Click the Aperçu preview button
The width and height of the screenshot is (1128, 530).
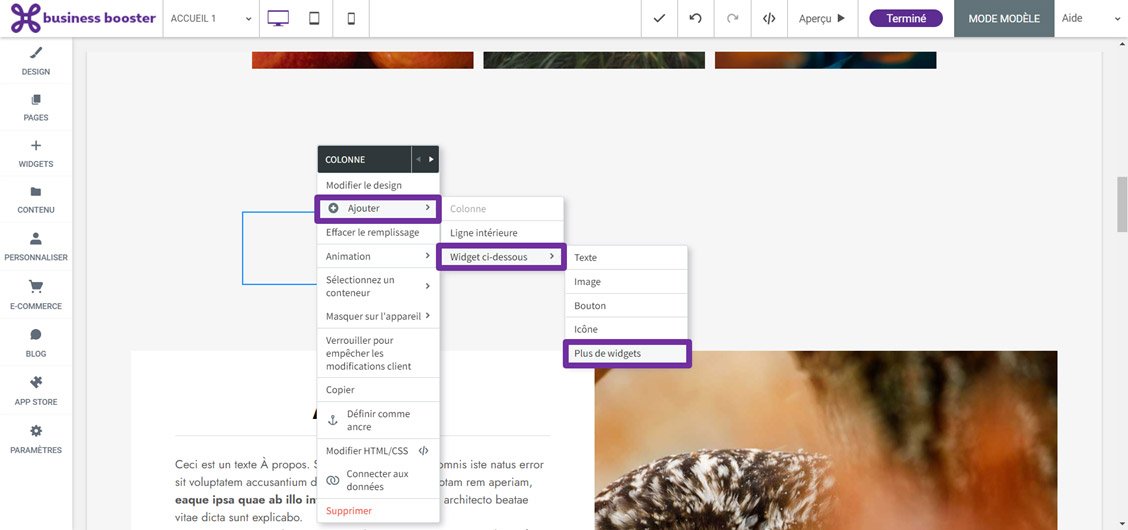[x=821, y=18]
